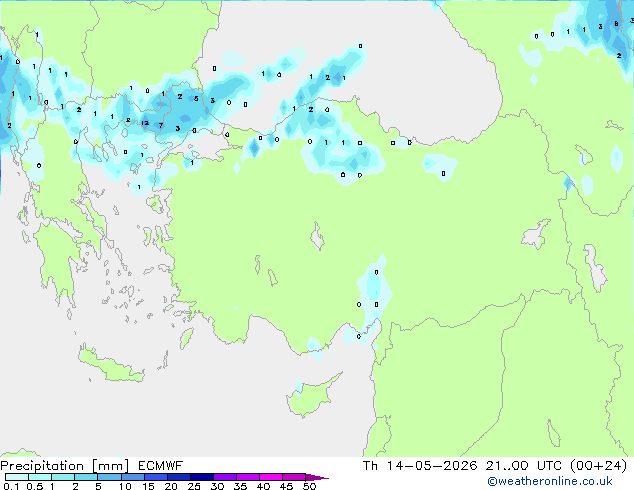
Task: Click the 'Th 14-05-2026' date text
Action: (420, 466)
